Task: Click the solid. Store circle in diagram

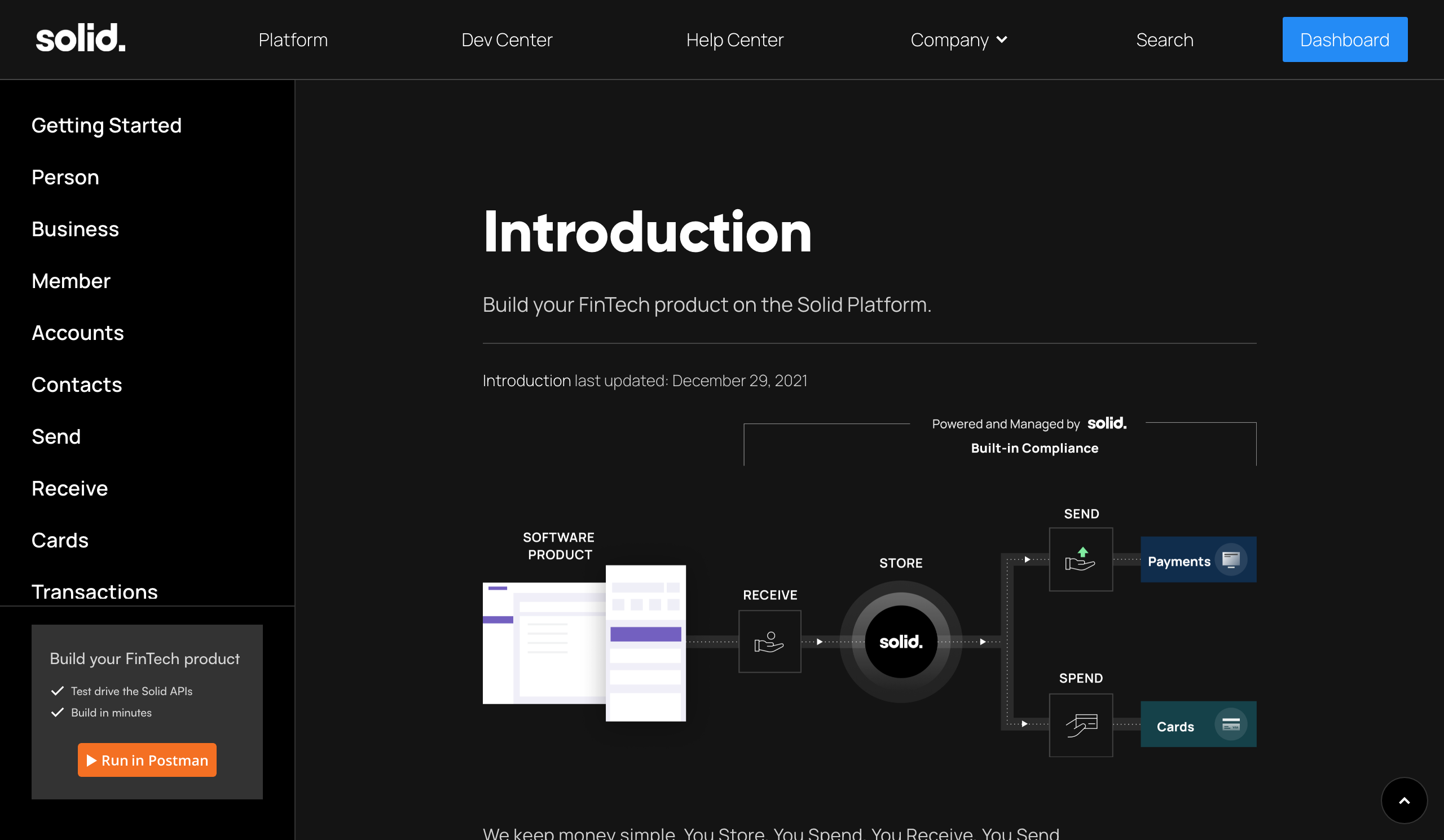Action: 901,642
